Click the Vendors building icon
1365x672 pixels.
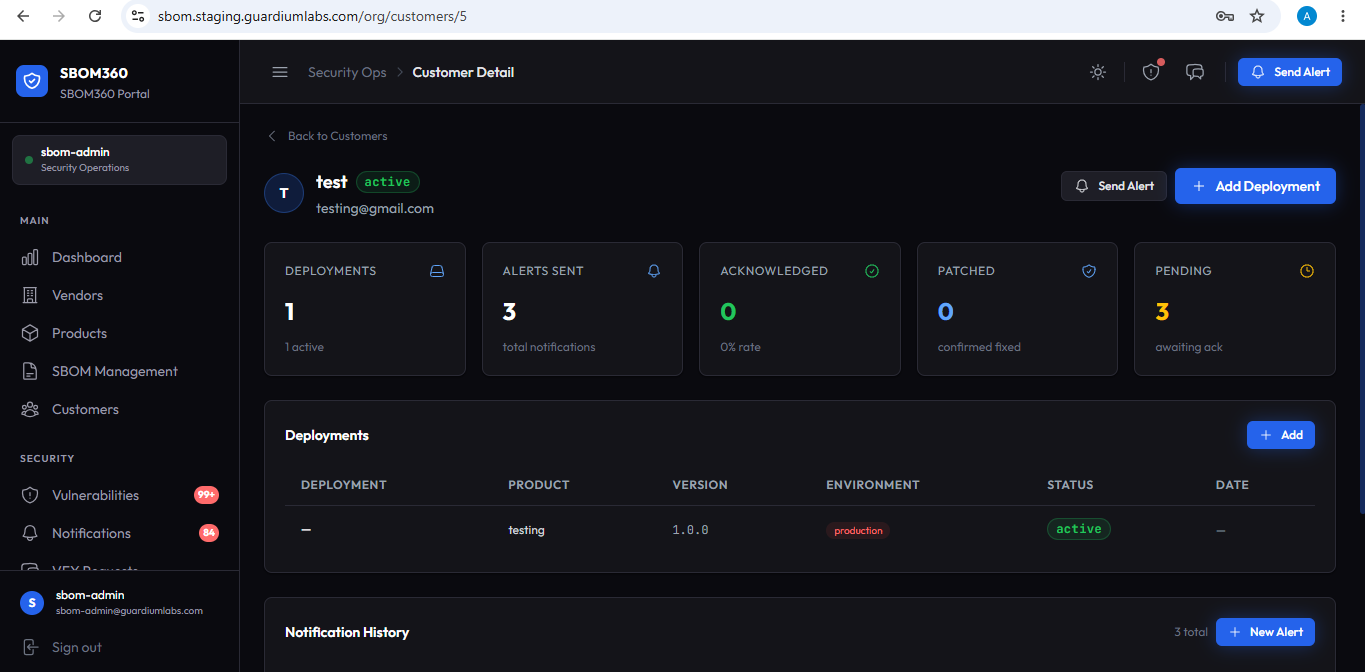pos(30,296)
